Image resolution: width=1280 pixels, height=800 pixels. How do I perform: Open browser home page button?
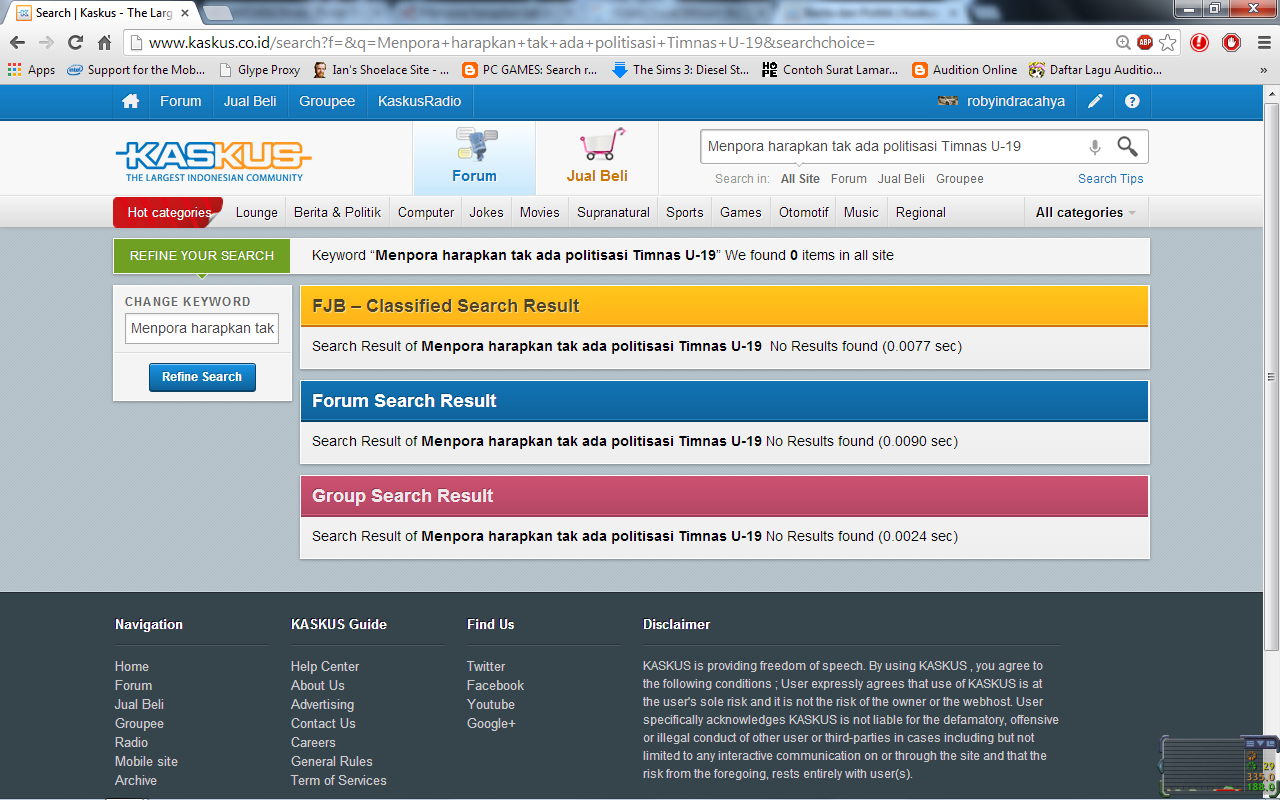tap(104, 42)
